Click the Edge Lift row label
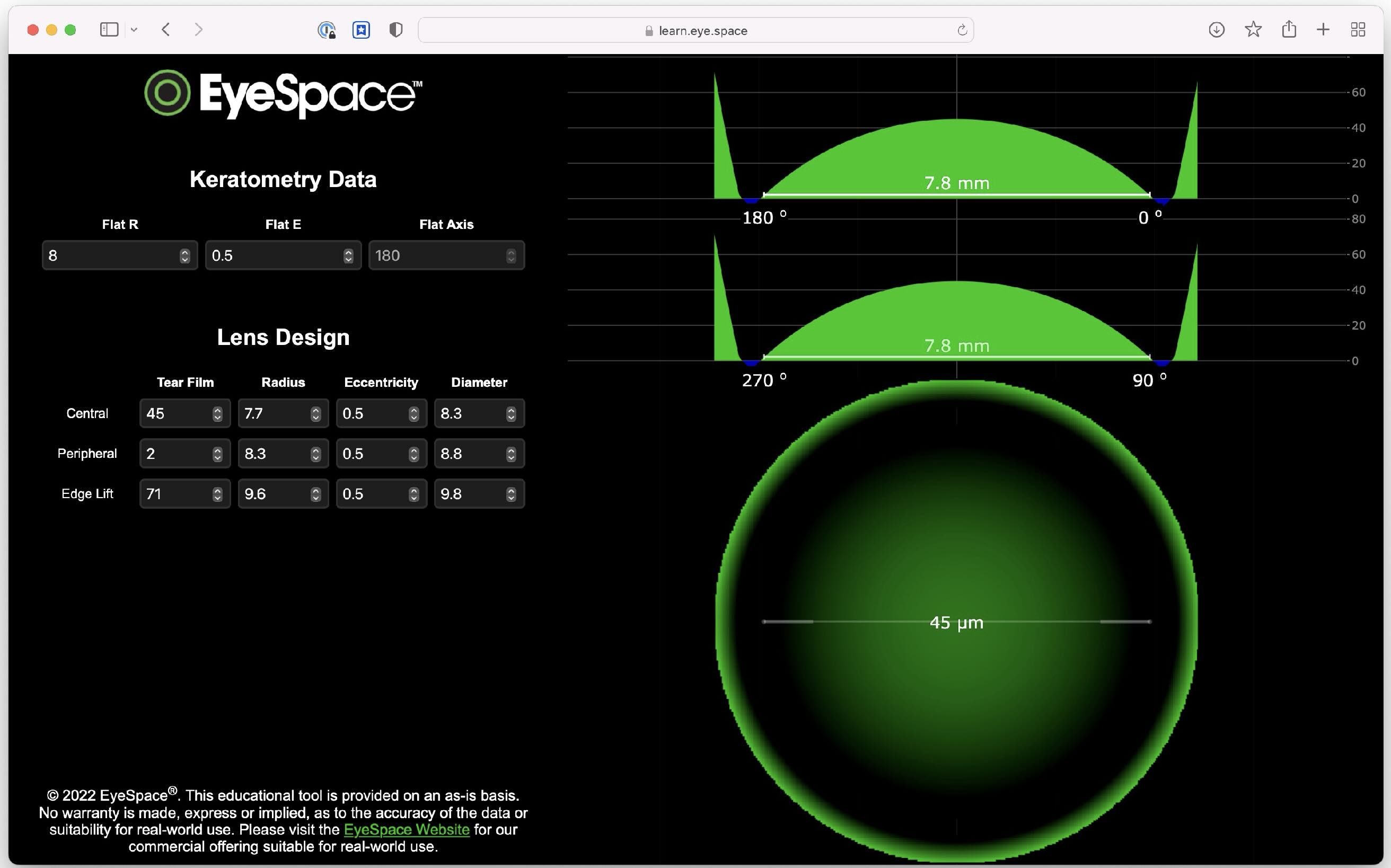Image resolution: width=1391 pixels, height=868 pixels. point(87,494)
